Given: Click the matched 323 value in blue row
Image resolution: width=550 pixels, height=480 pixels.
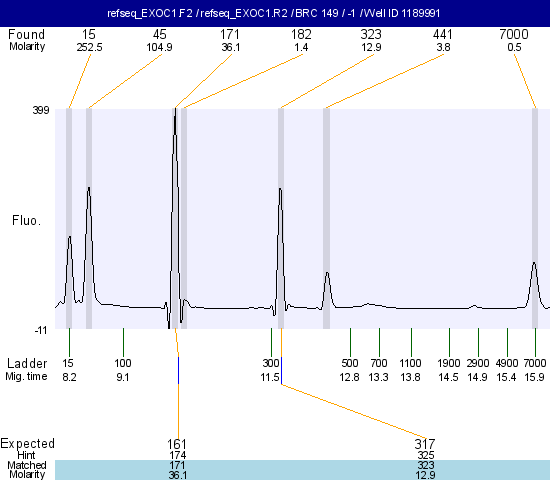Looking at the screenshot, I should click(425, 465).
